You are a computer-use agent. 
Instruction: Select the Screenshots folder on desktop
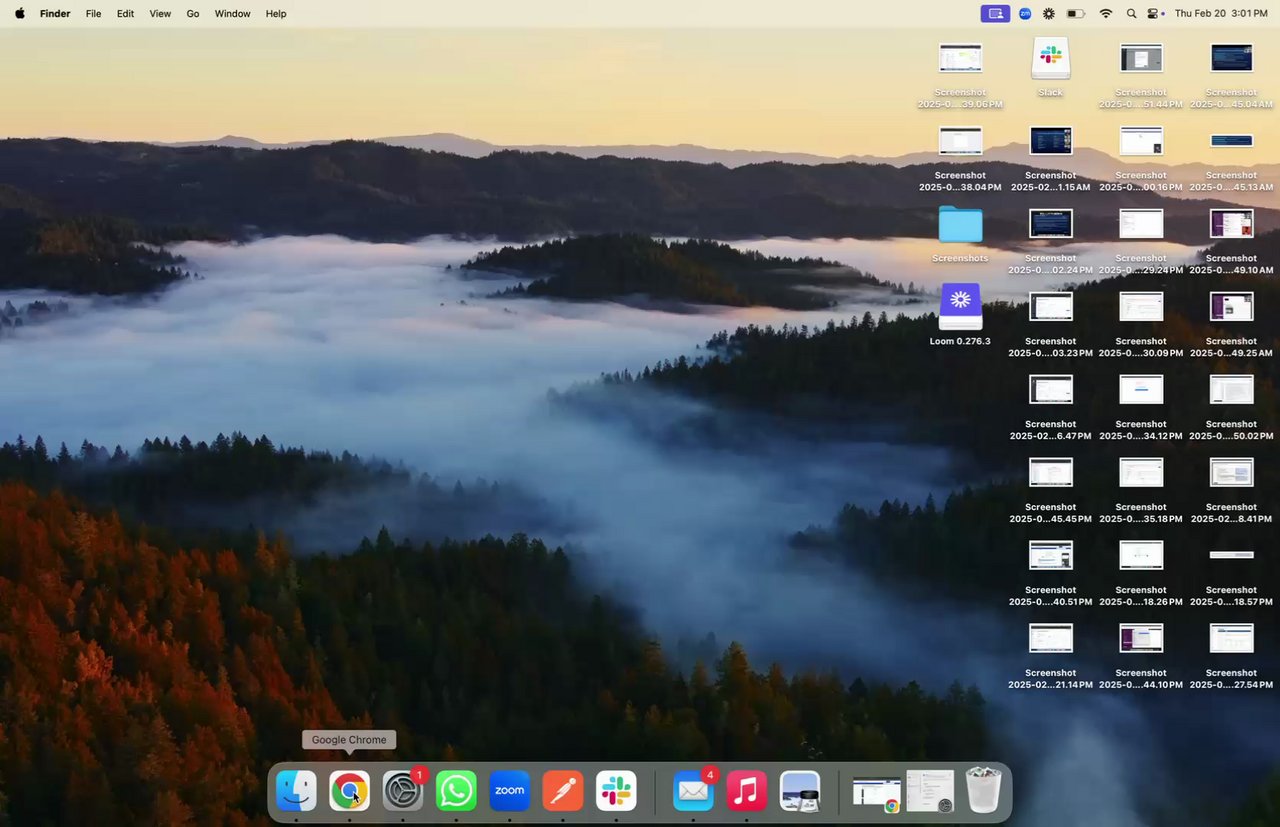pos(960,225)
